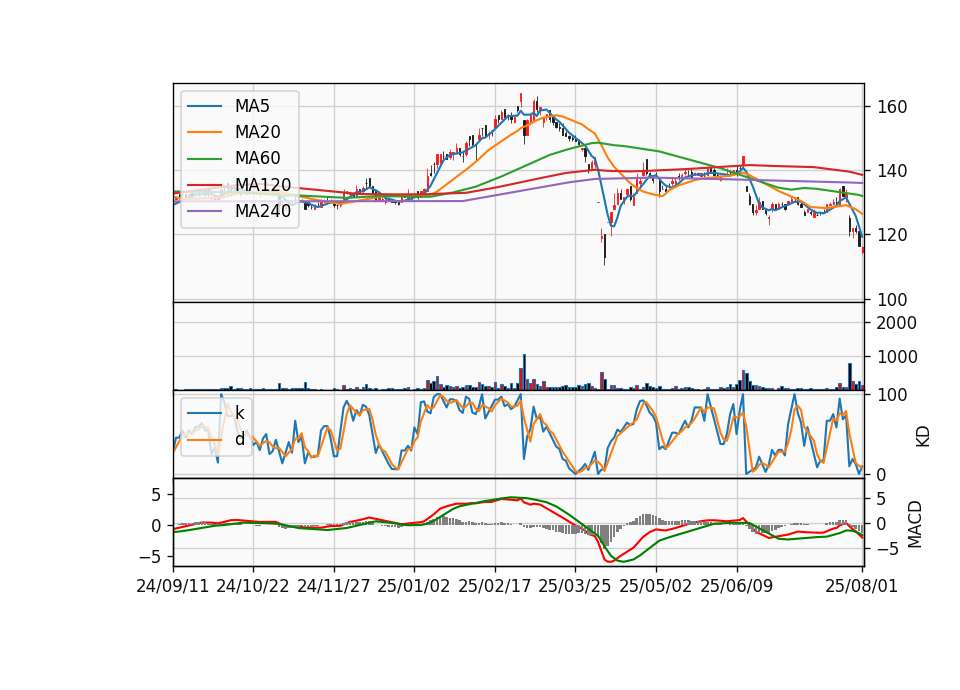The image size is (960, 690).
Task: Click the 140 price axis label
Action: click(892, 171)
